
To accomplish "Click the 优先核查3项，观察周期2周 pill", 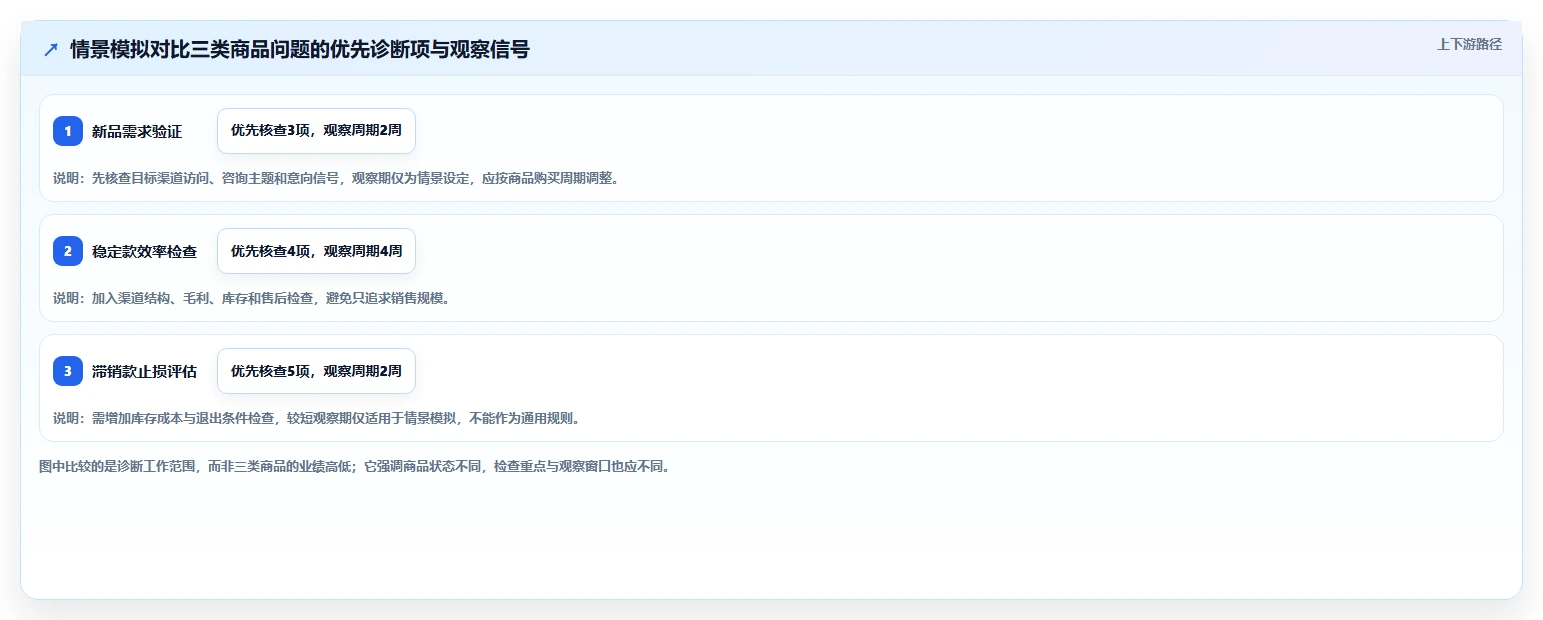I will tap(316, 131).
